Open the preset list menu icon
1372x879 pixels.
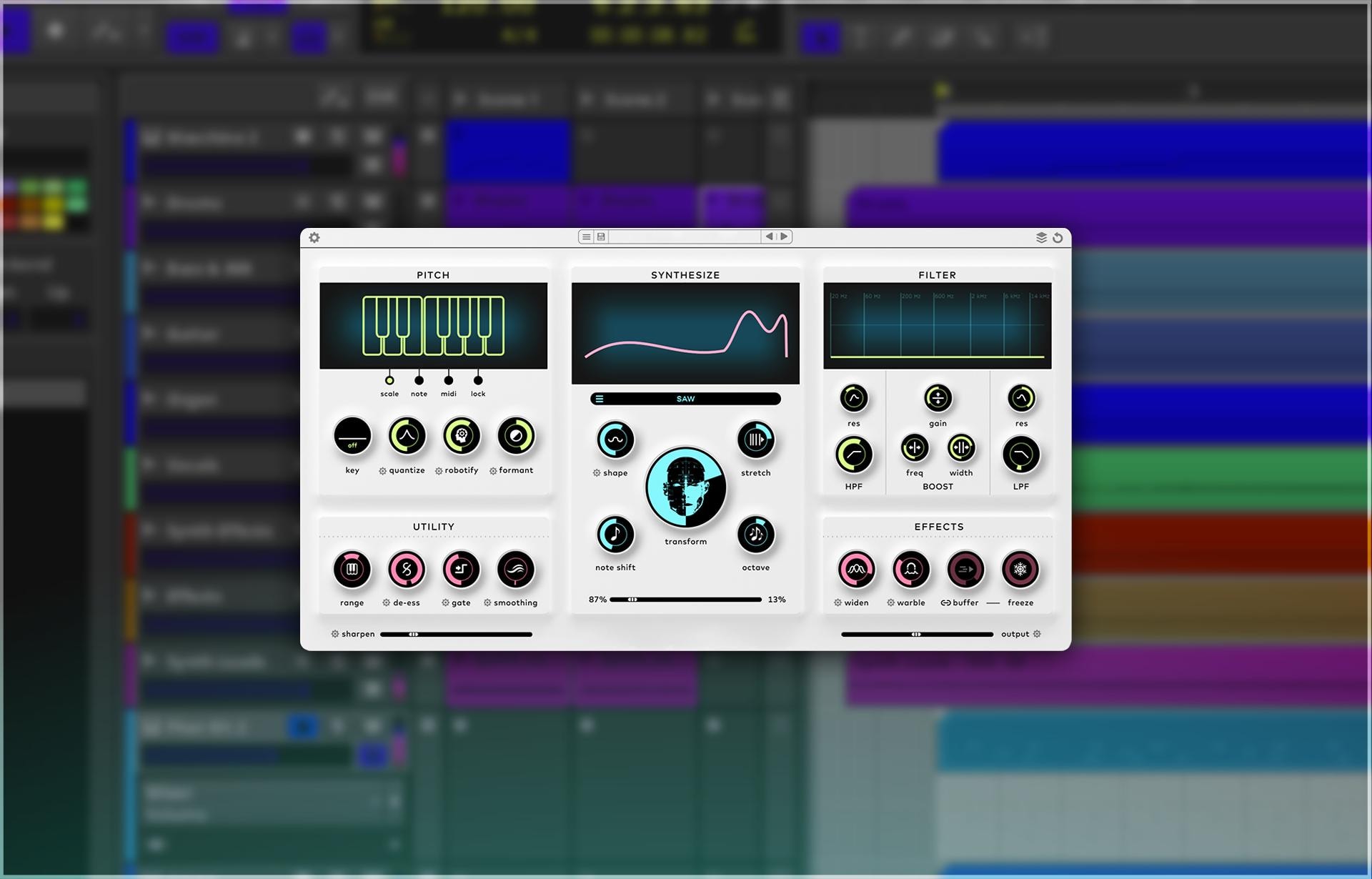tap(586, 237)
